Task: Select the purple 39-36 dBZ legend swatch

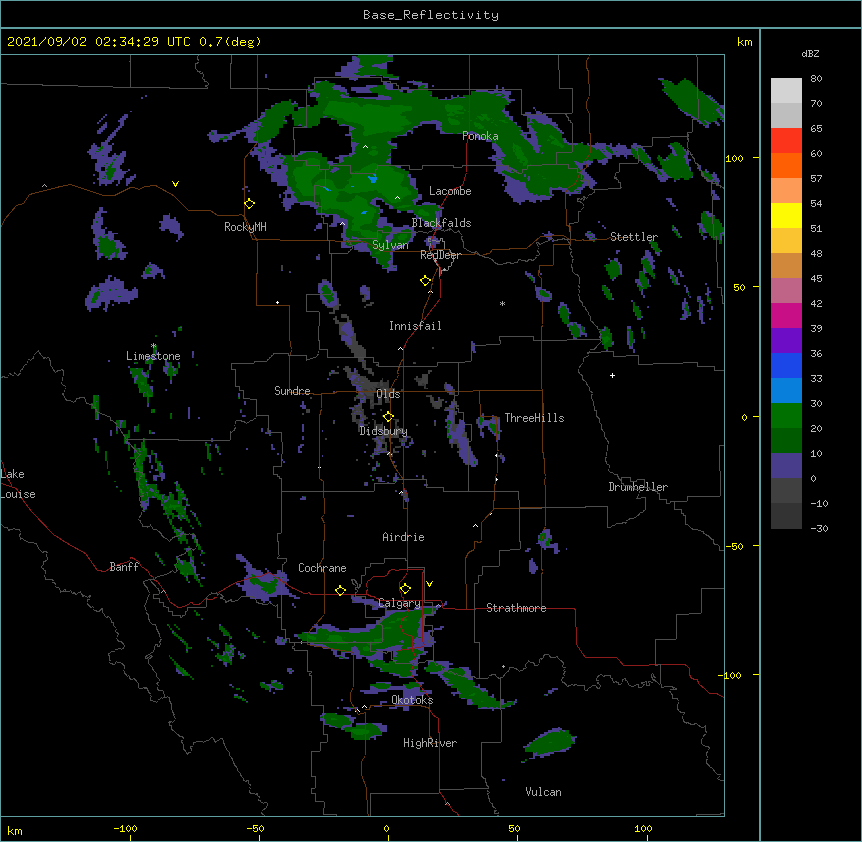Action: coord(786,341)
